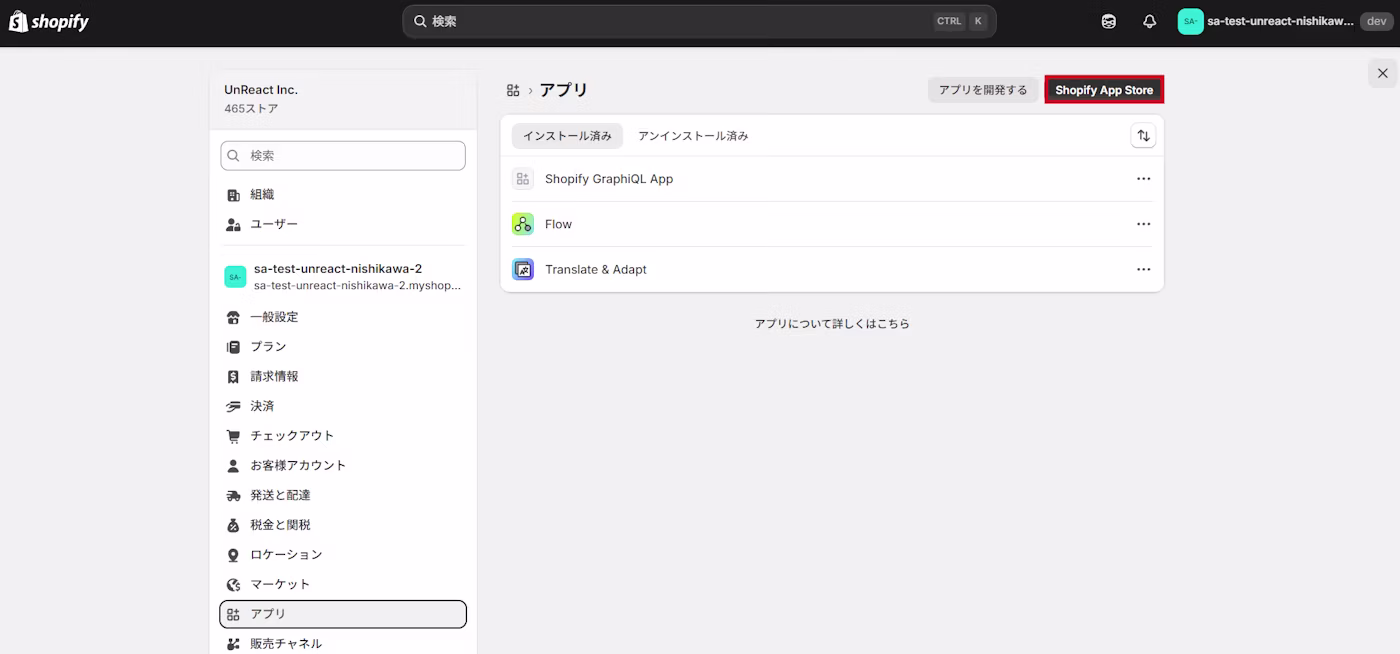Open the Sidekick assistant icon

click(1108, 21)
